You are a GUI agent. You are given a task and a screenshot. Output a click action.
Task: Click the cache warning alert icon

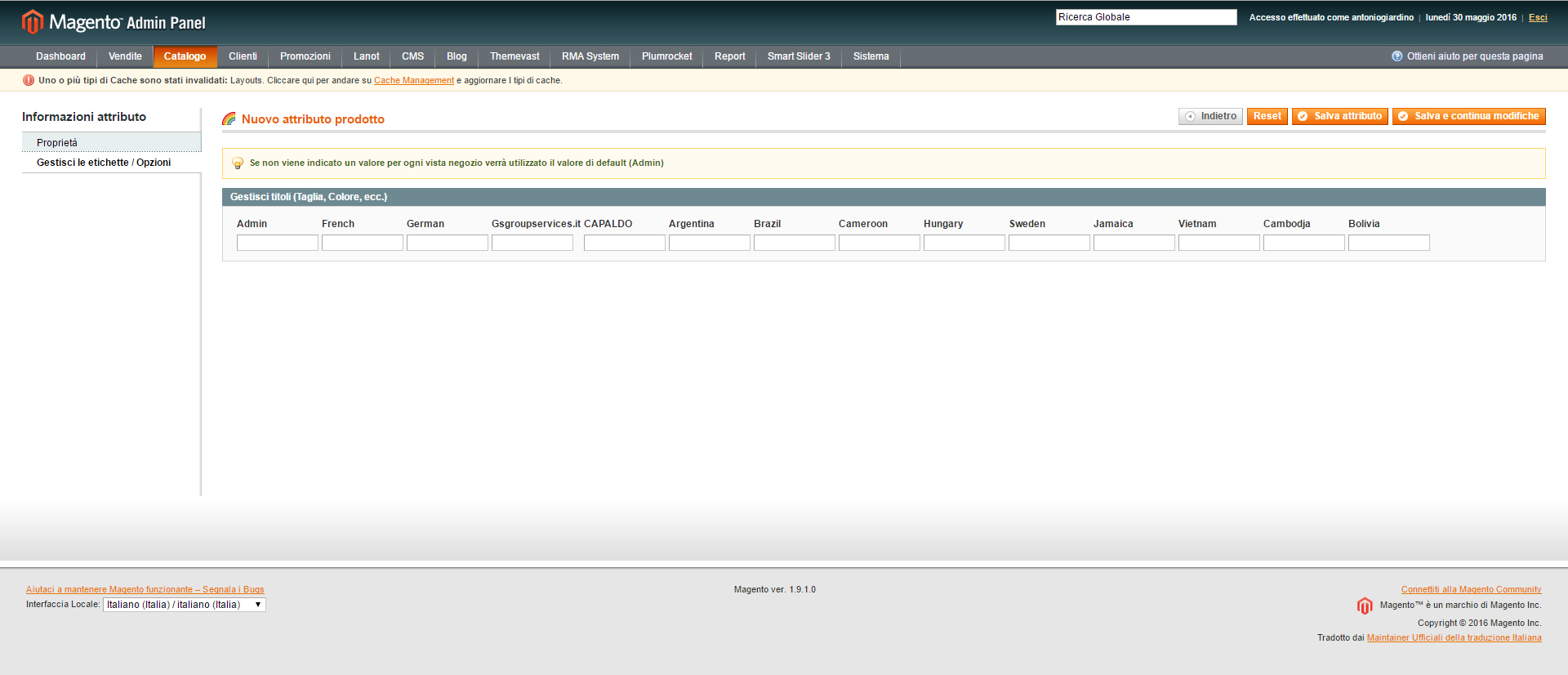(x=29, y=80)
